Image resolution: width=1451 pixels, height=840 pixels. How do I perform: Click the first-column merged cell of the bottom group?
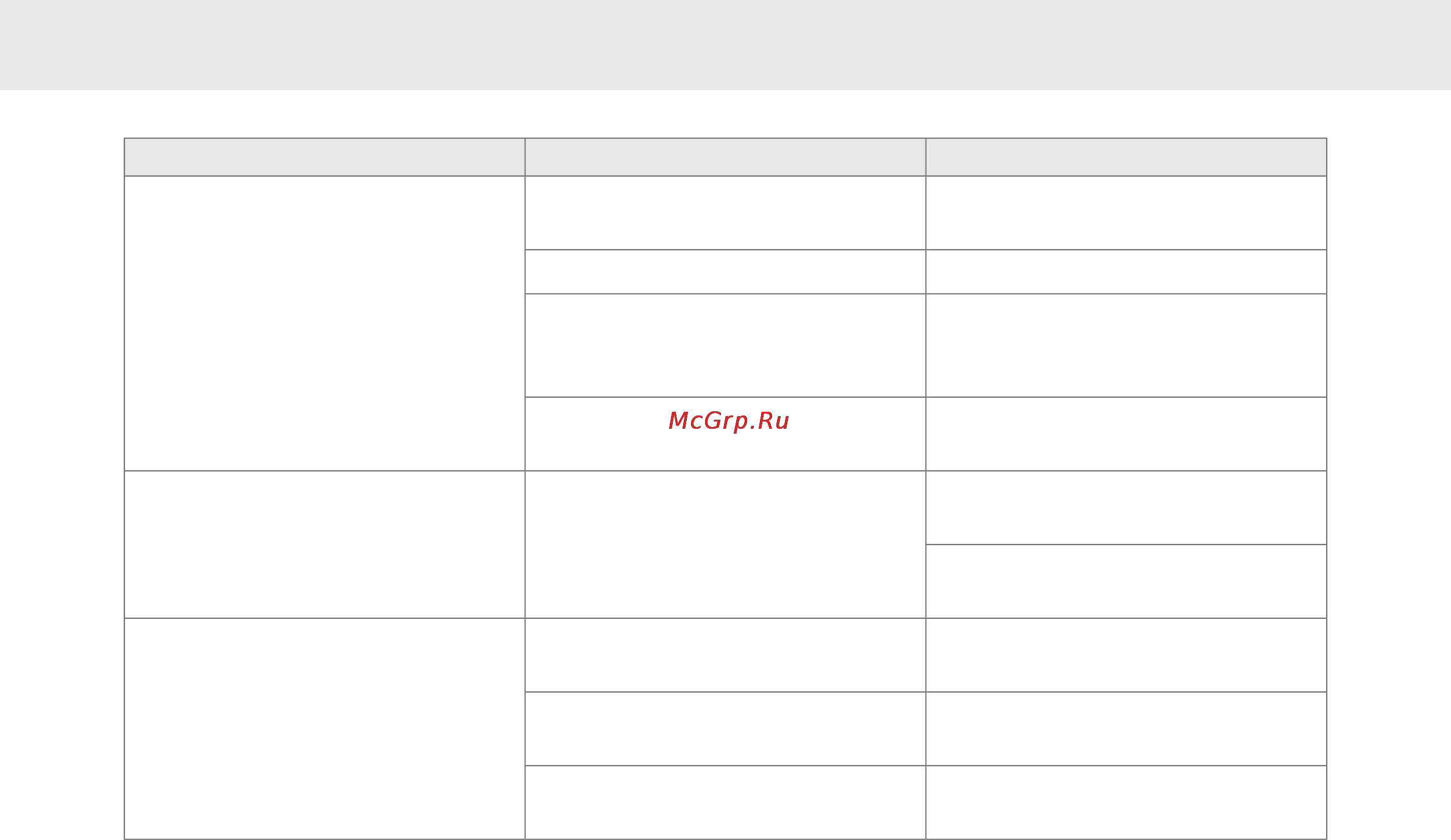325,729
